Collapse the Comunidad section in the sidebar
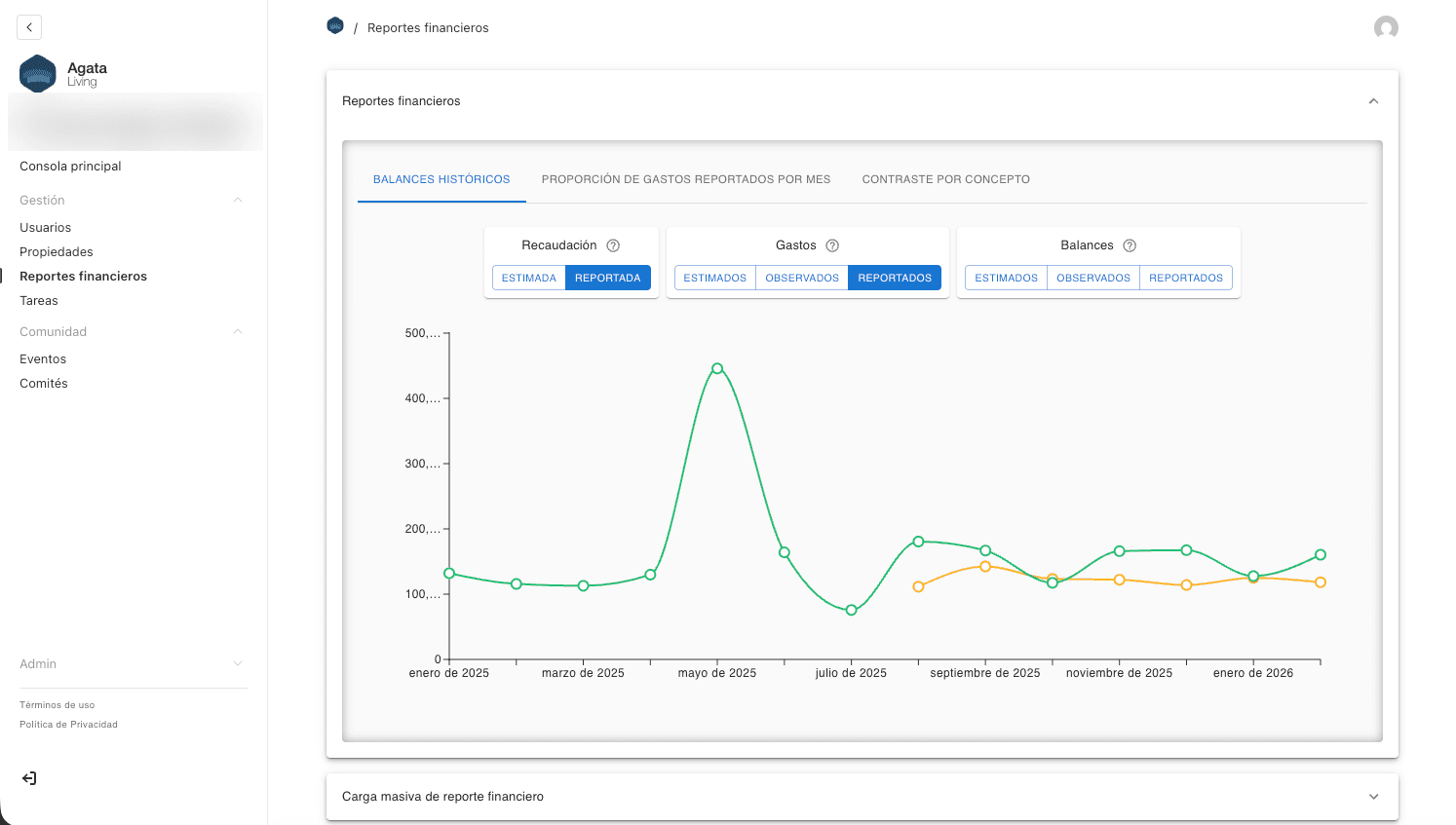1456x825 pixels. [x=237, y=331]
